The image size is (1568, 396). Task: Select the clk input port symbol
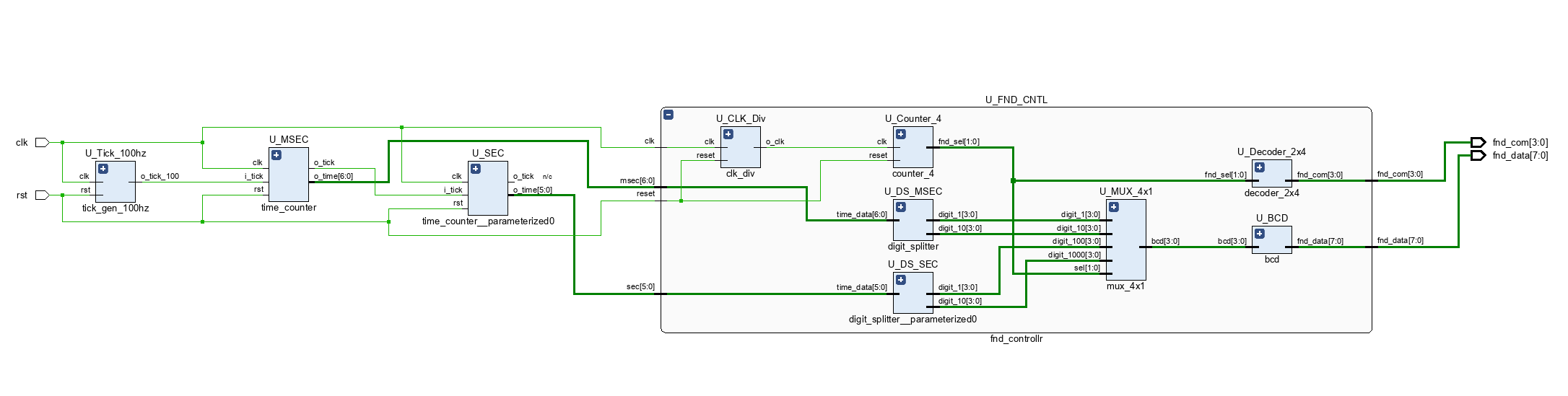point(42,142)
